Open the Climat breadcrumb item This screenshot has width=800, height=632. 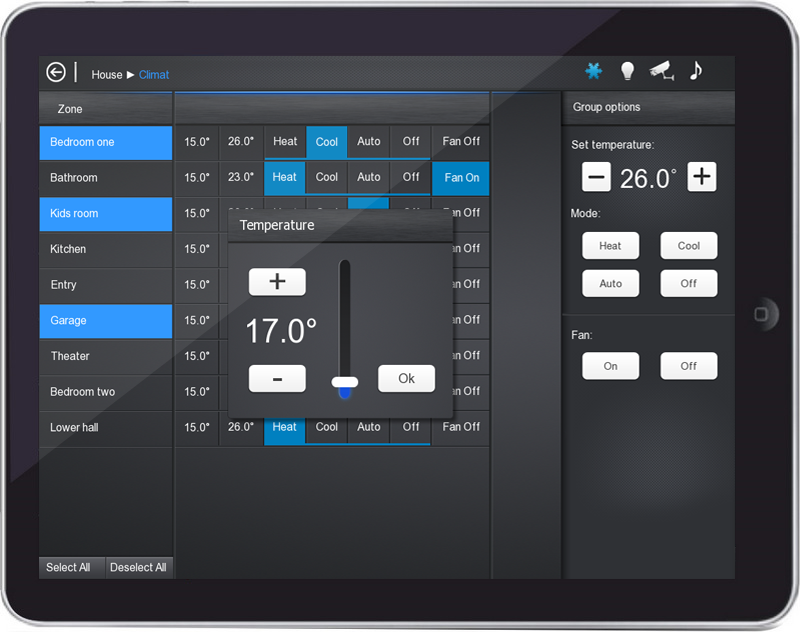[x=154, y=74]
